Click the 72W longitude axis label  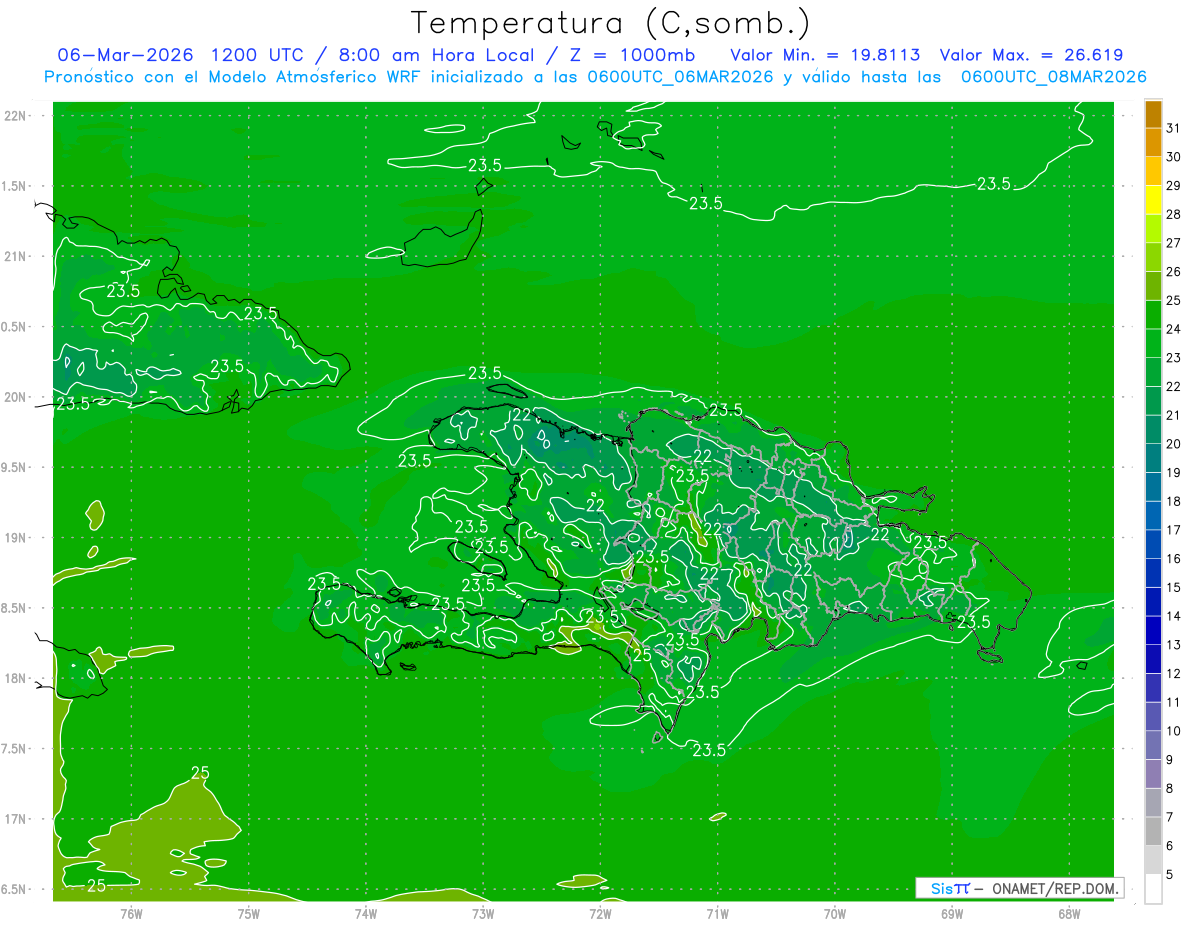click(x=600, y=913)
